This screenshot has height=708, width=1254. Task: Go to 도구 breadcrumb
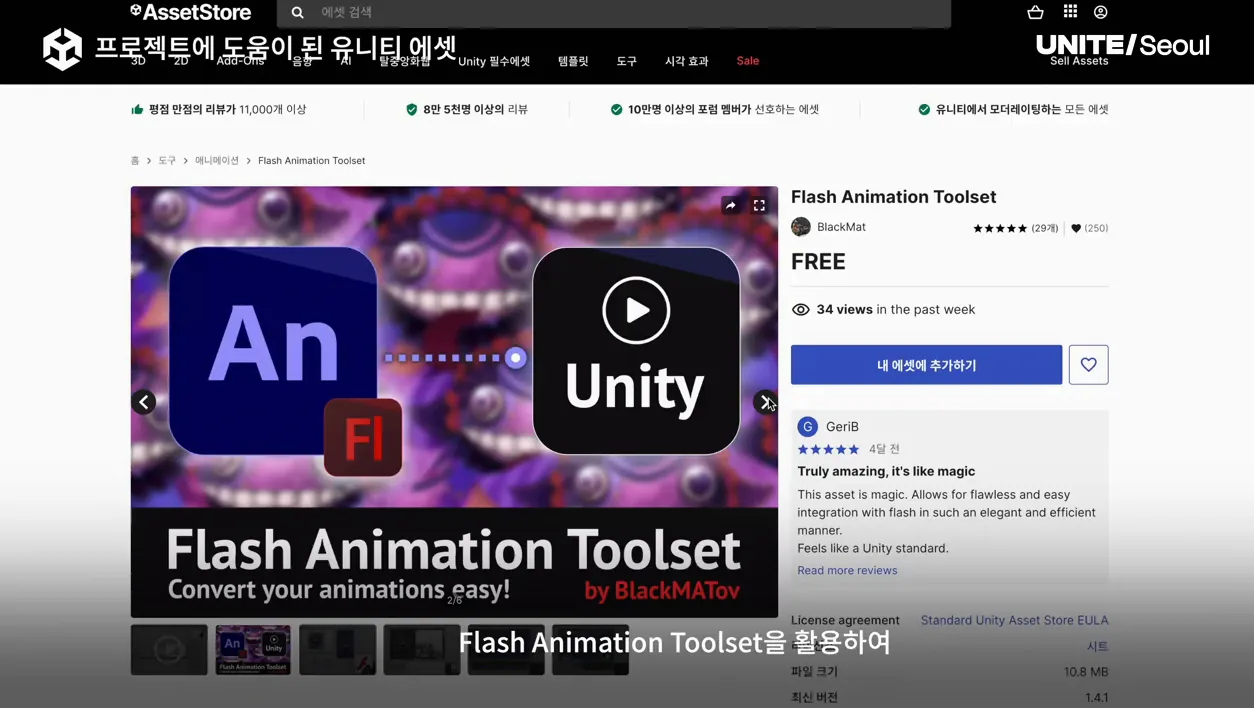[x=167, y=160]
